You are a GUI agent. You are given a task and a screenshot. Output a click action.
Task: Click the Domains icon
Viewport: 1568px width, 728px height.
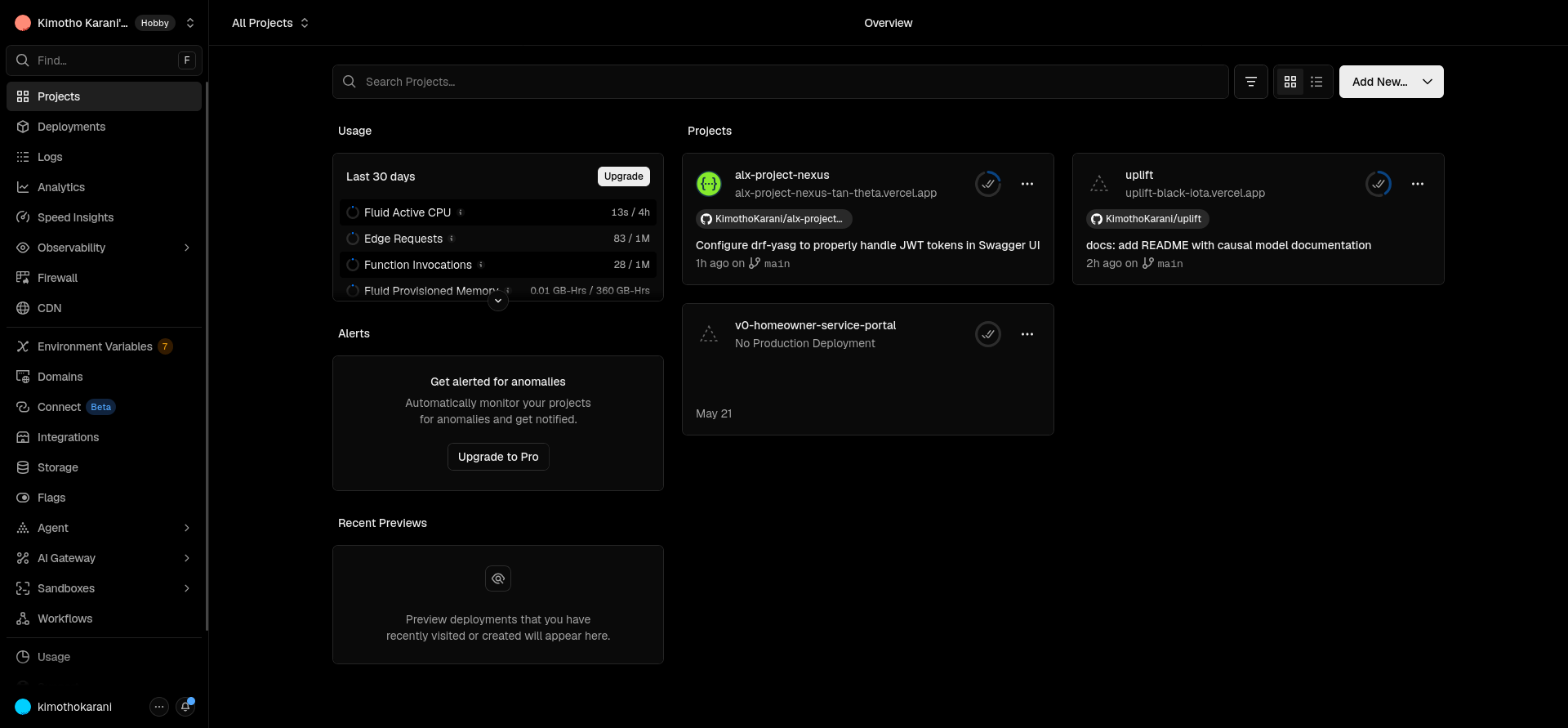tap(23, 377)
